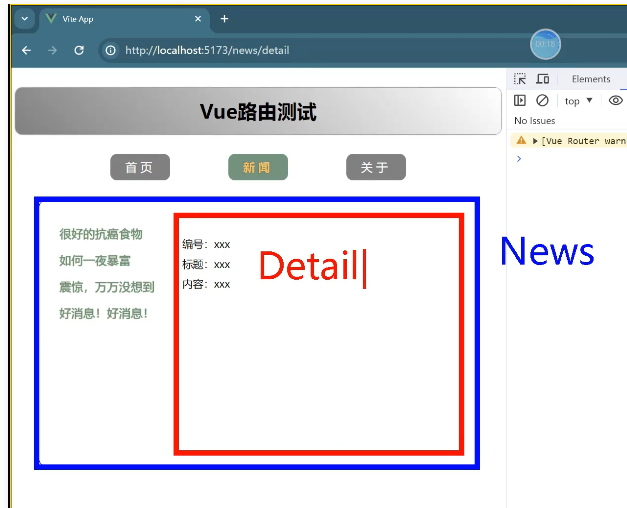Open news link 震惊，万万没想到
Viewport: 627px width, 508px height.
(107, 287)
